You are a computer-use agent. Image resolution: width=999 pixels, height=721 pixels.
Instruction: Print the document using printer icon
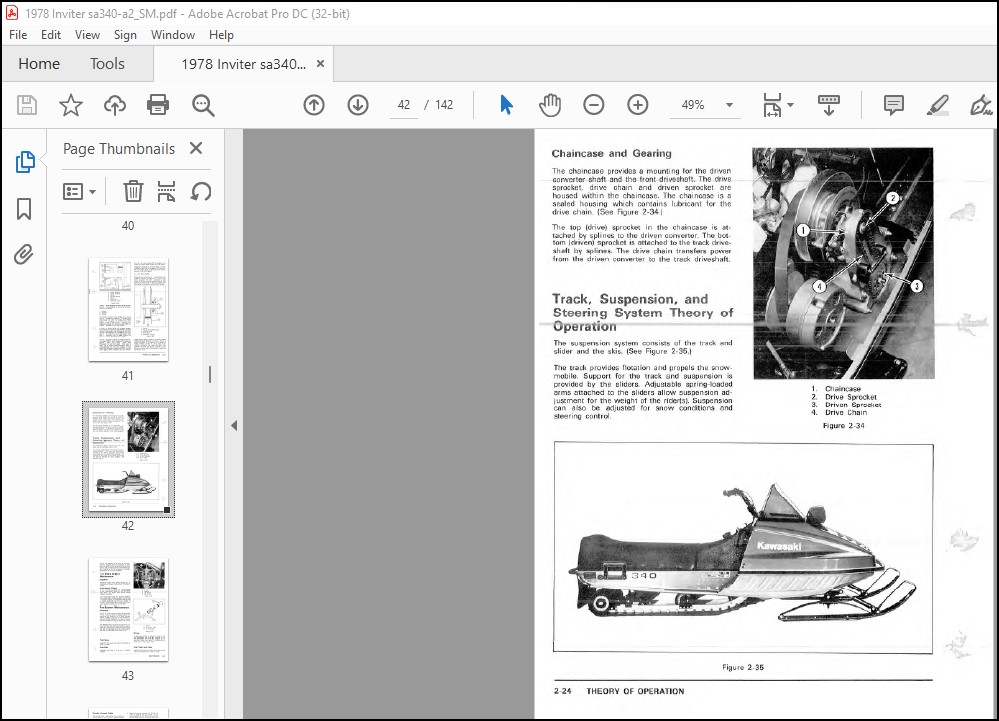click(158, 105)
